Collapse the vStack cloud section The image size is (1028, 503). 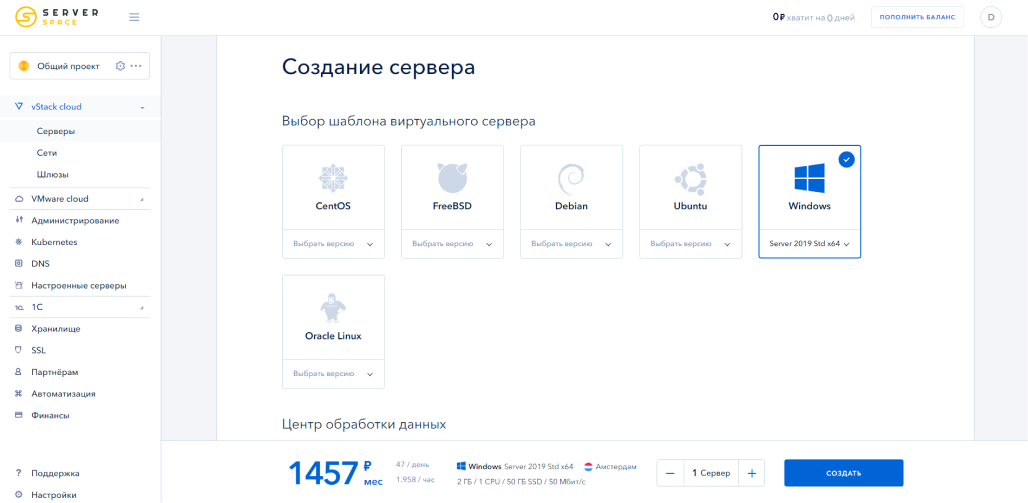coord(142,107)
